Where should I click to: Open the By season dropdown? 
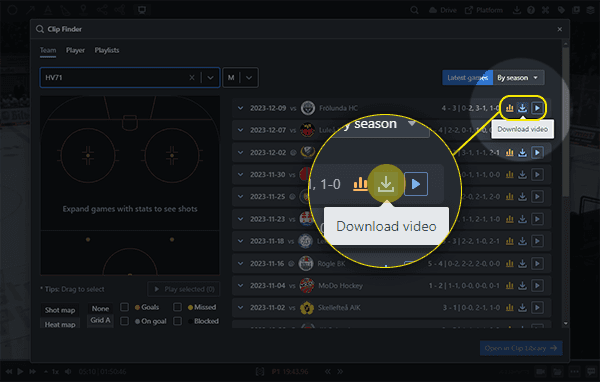coord(518,78)
